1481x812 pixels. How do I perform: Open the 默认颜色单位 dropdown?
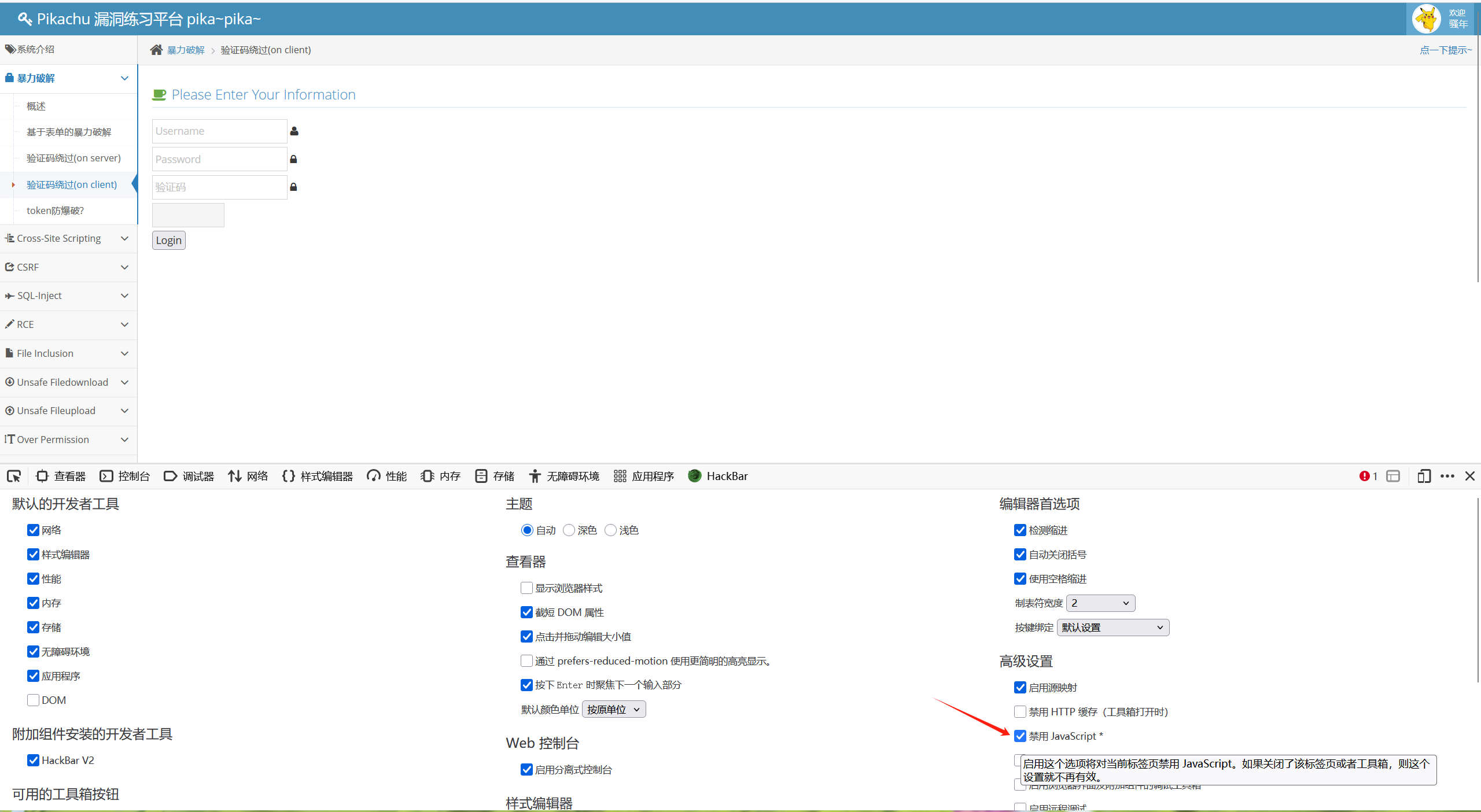point(613,709)
